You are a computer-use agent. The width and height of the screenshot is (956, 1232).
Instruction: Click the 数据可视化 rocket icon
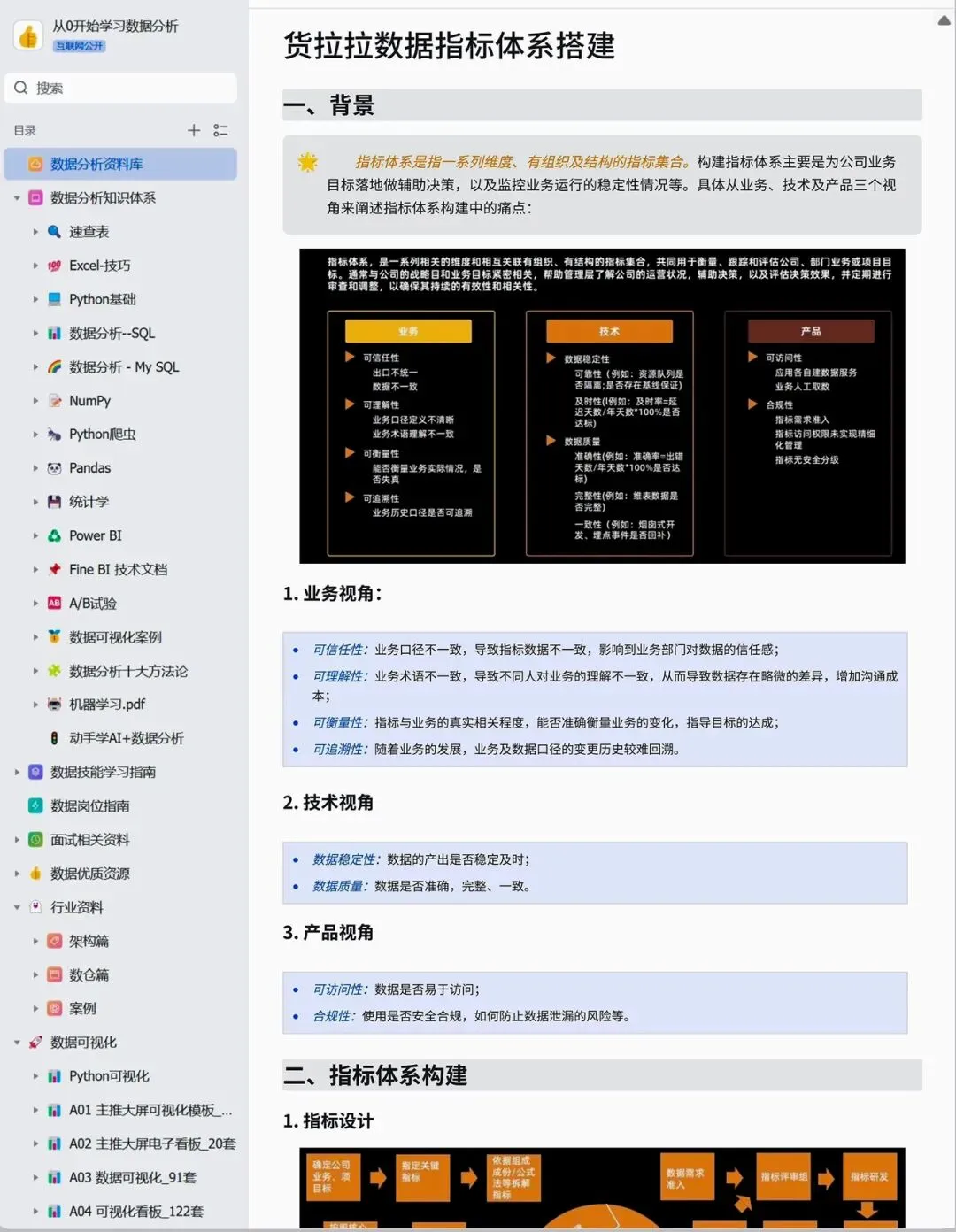tap(35, 1043)
